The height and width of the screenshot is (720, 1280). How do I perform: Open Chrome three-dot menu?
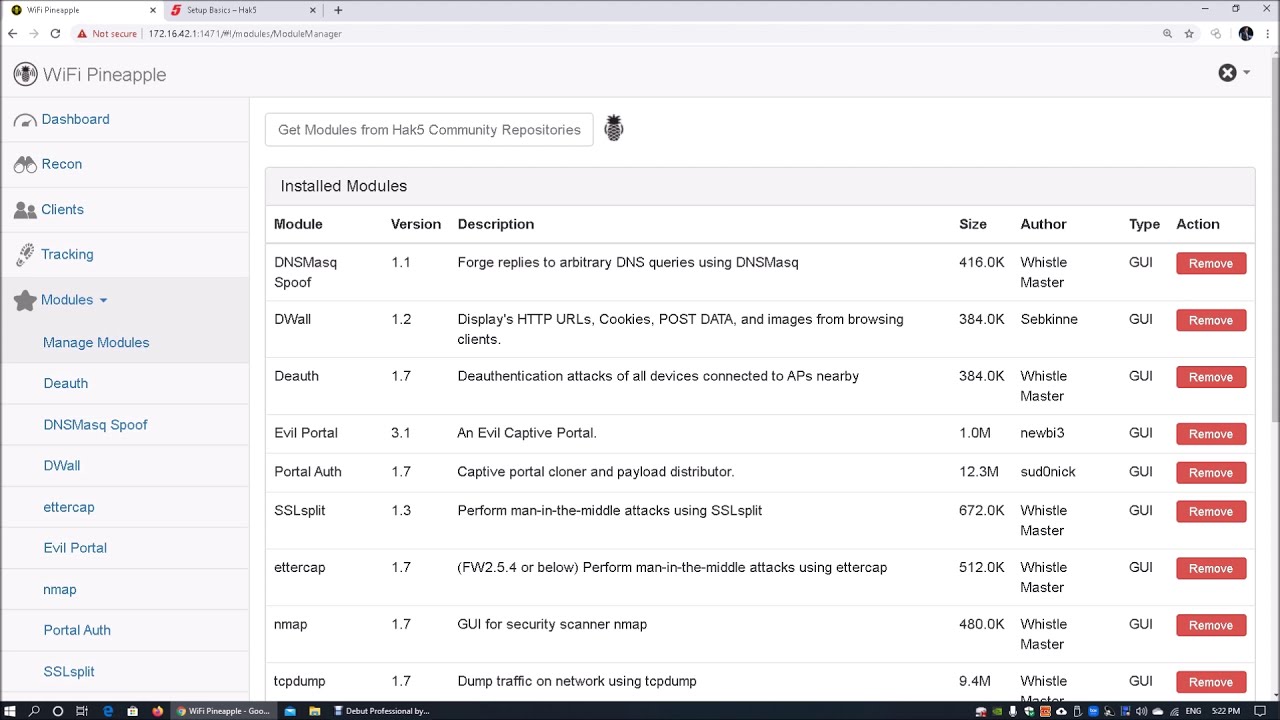coord(1268,33)
